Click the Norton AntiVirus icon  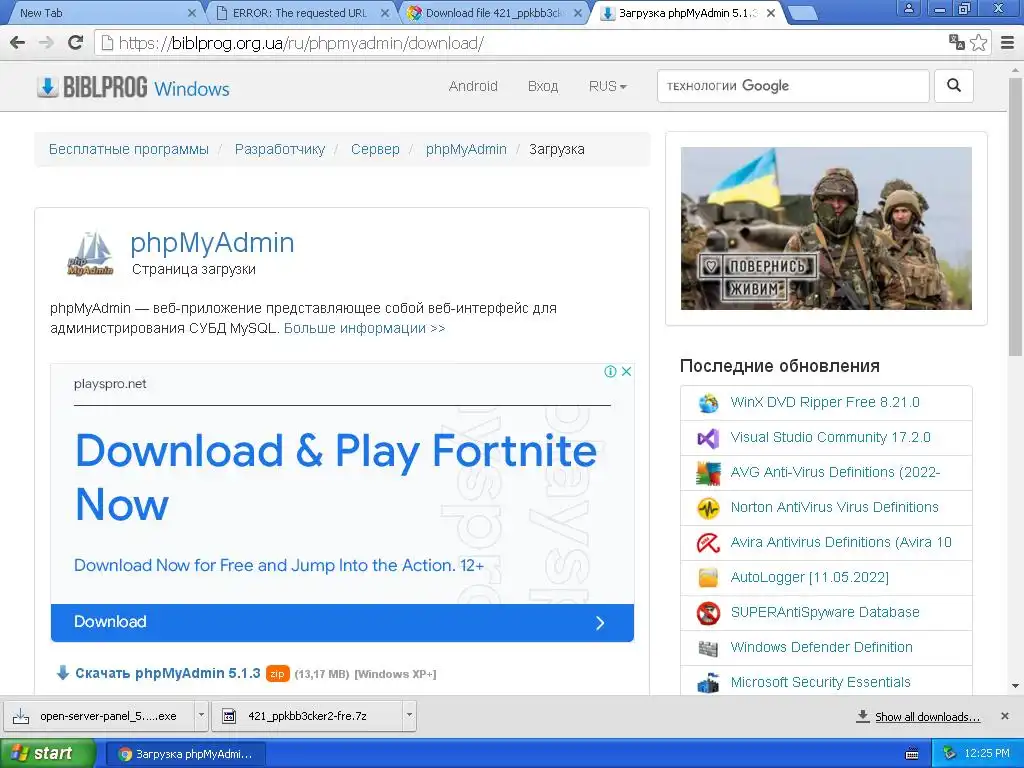coord(708,508)
